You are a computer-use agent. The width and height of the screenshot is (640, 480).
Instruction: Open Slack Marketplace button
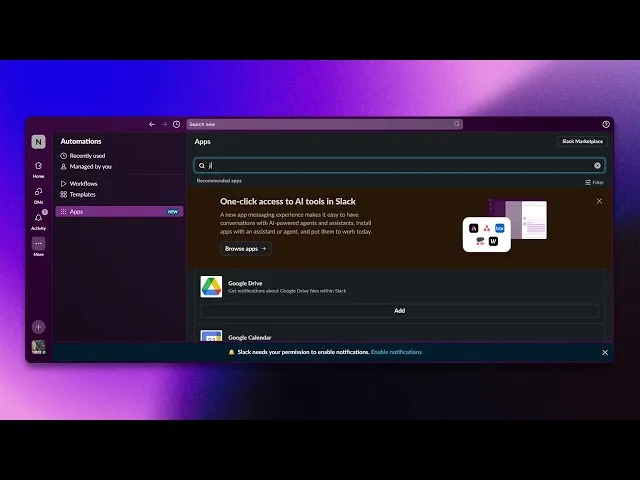coord(582,141)
